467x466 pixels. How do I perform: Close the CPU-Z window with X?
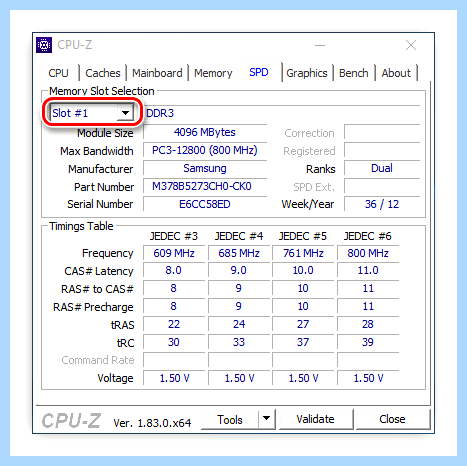tap(411, 45)
